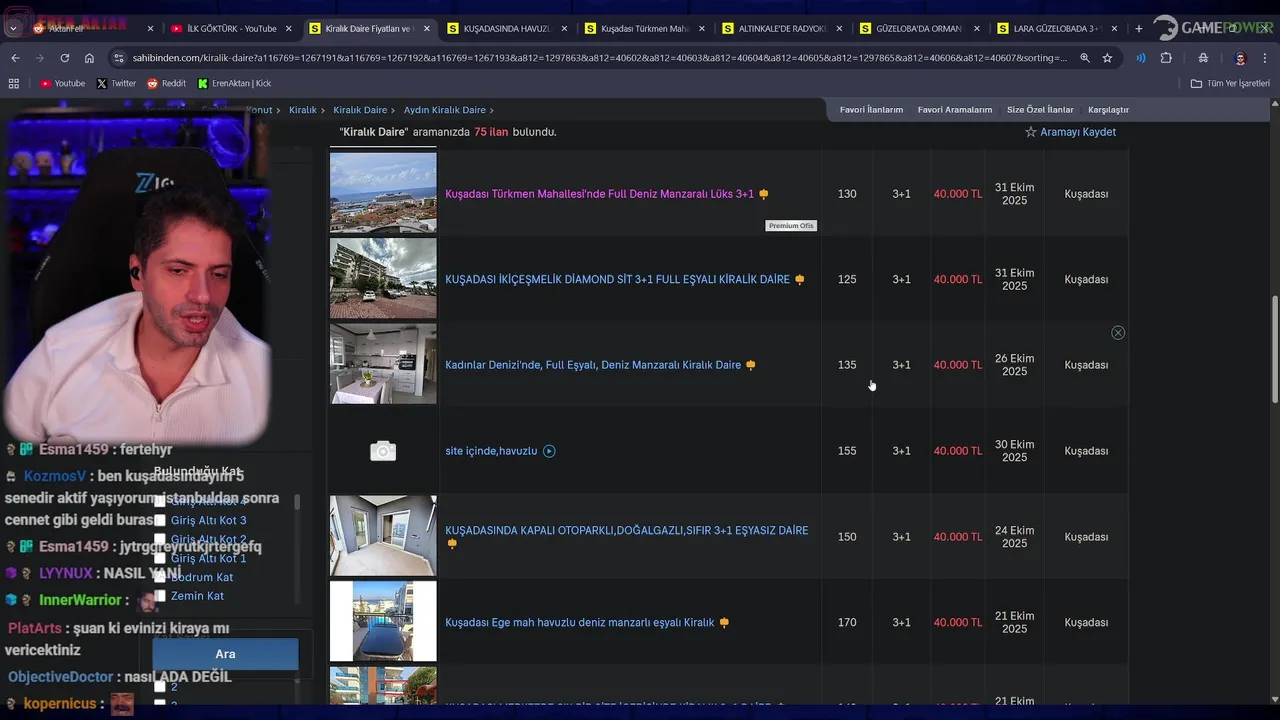Click the '170' area value in Ege mah row
The height and width of the screenshot is (720, 1280).
(x=847, y=623)
